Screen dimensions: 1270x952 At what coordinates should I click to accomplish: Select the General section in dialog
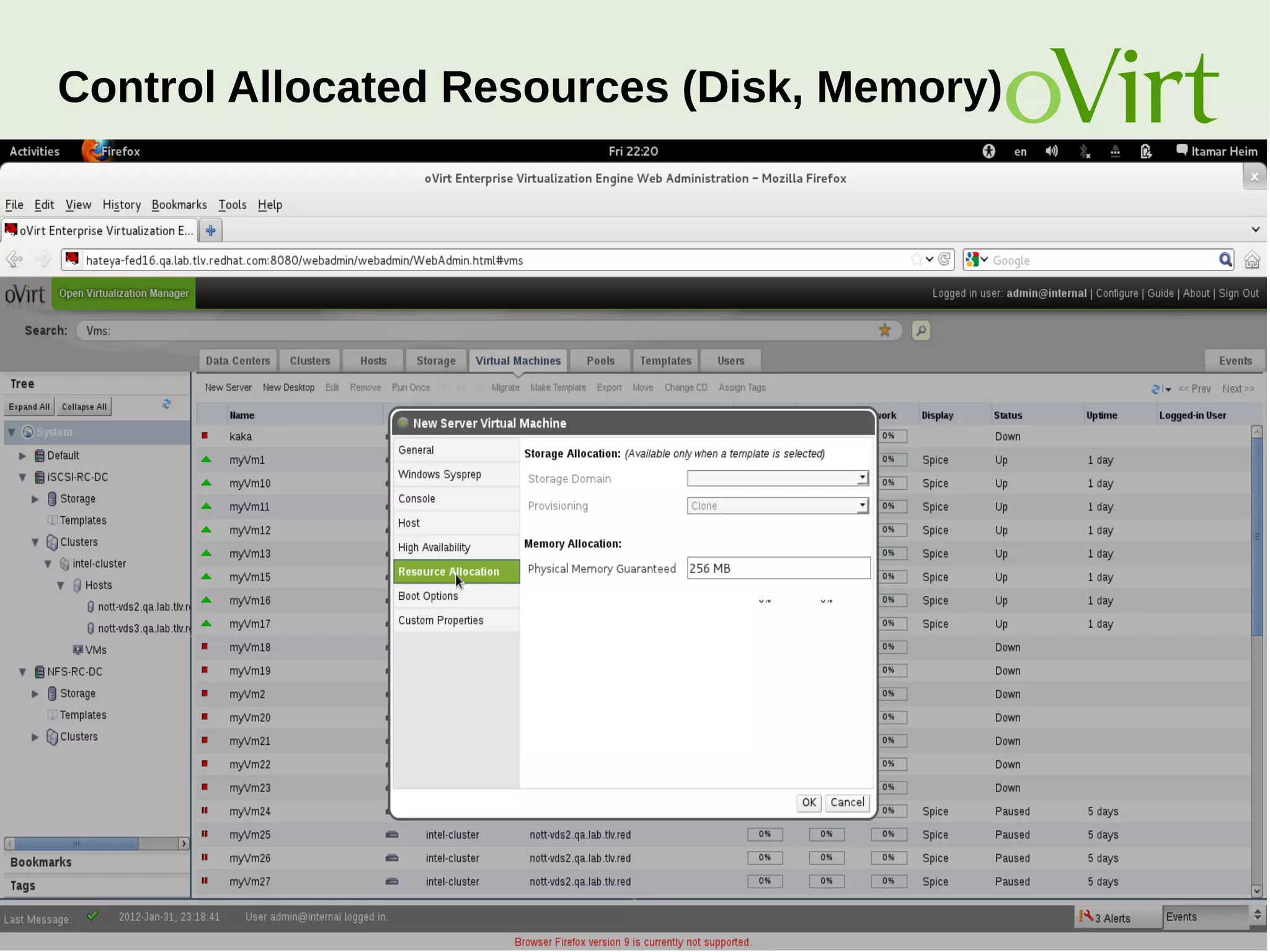(456, 450)
